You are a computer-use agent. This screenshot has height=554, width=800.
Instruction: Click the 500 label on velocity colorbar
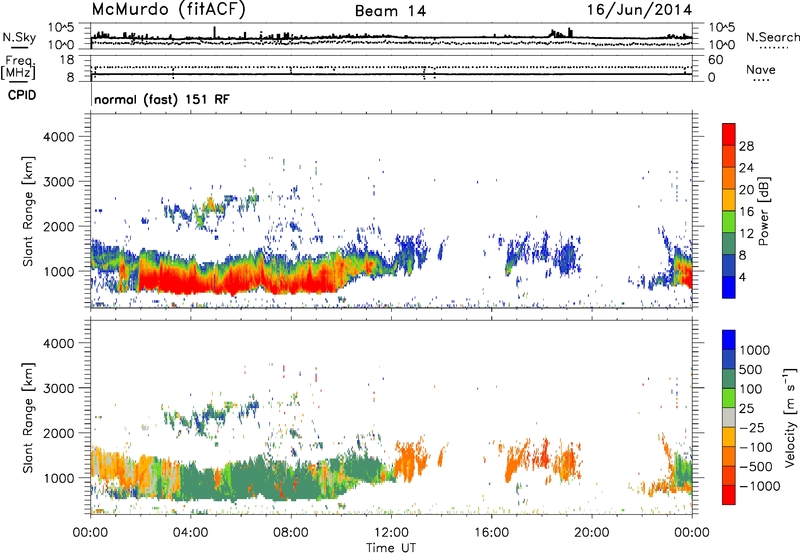pyautogui.click(x=751, y=370)
